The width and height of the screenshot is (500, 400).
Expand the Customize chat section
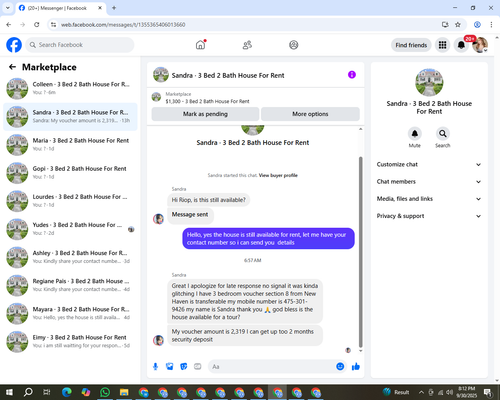pyautogui.click(x=429, y=164)
